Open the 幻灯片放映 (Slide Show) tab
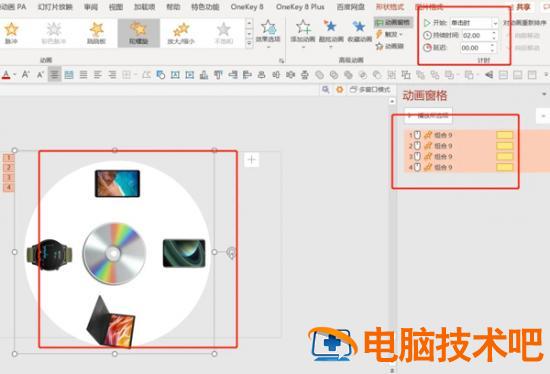The image size is (550, 374). (55, 7)
